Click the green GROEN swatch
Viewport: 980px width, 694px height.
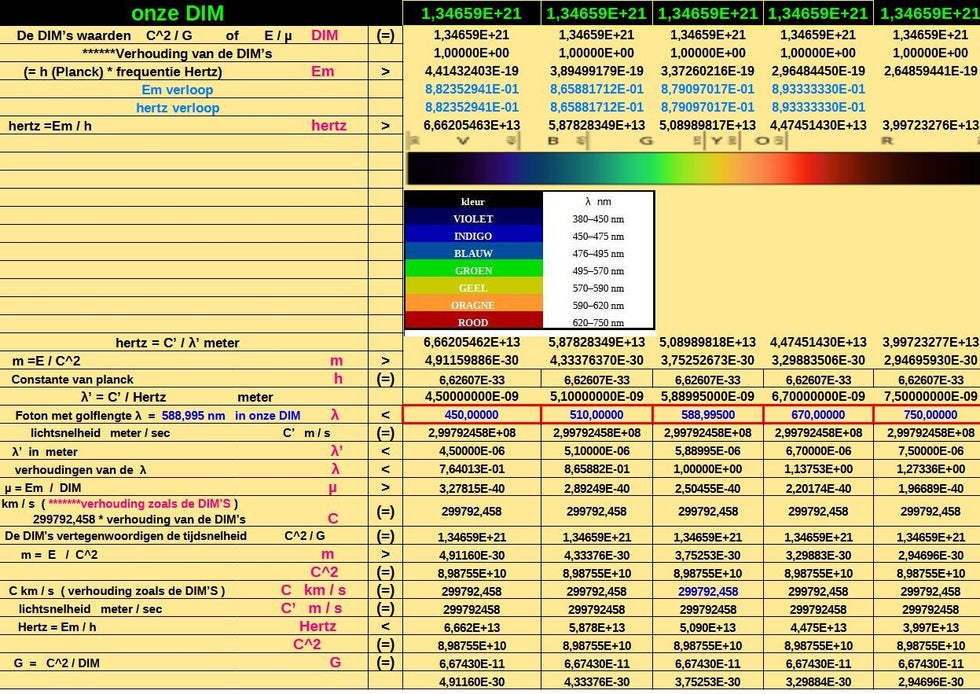(x=473, y=271)
